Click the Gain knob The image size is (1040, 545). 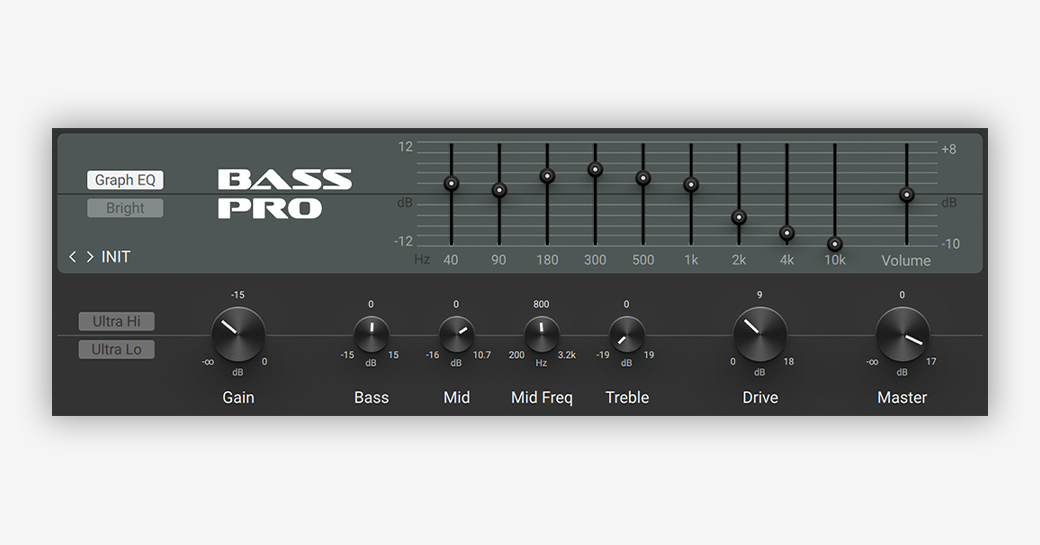(x=238, y=334)
